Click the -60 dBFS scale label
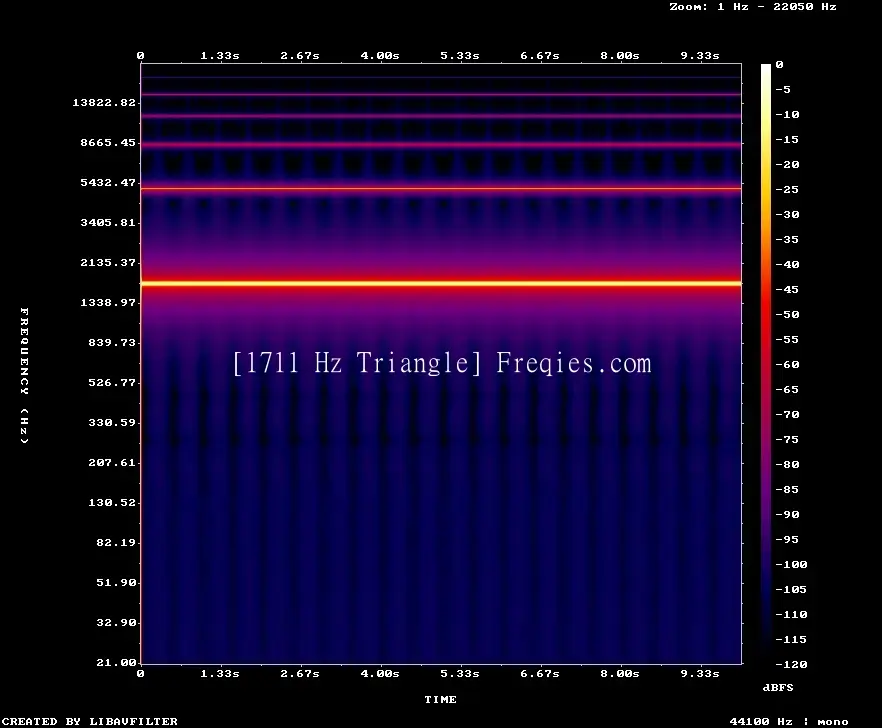 [787, 365]
